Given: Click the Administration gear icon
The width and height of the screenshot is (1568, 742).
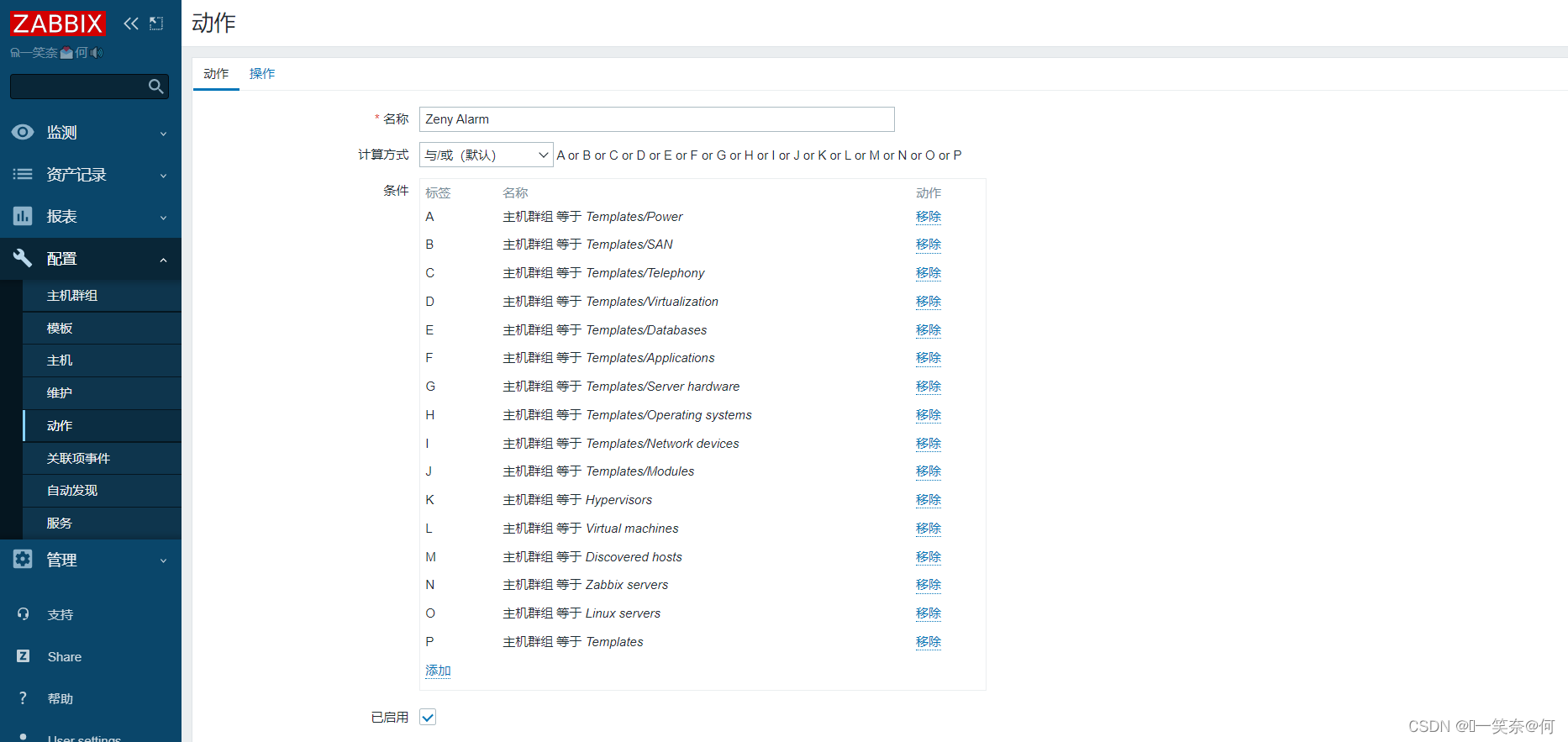Looking at the screenshot, I should tap(23, 559).
